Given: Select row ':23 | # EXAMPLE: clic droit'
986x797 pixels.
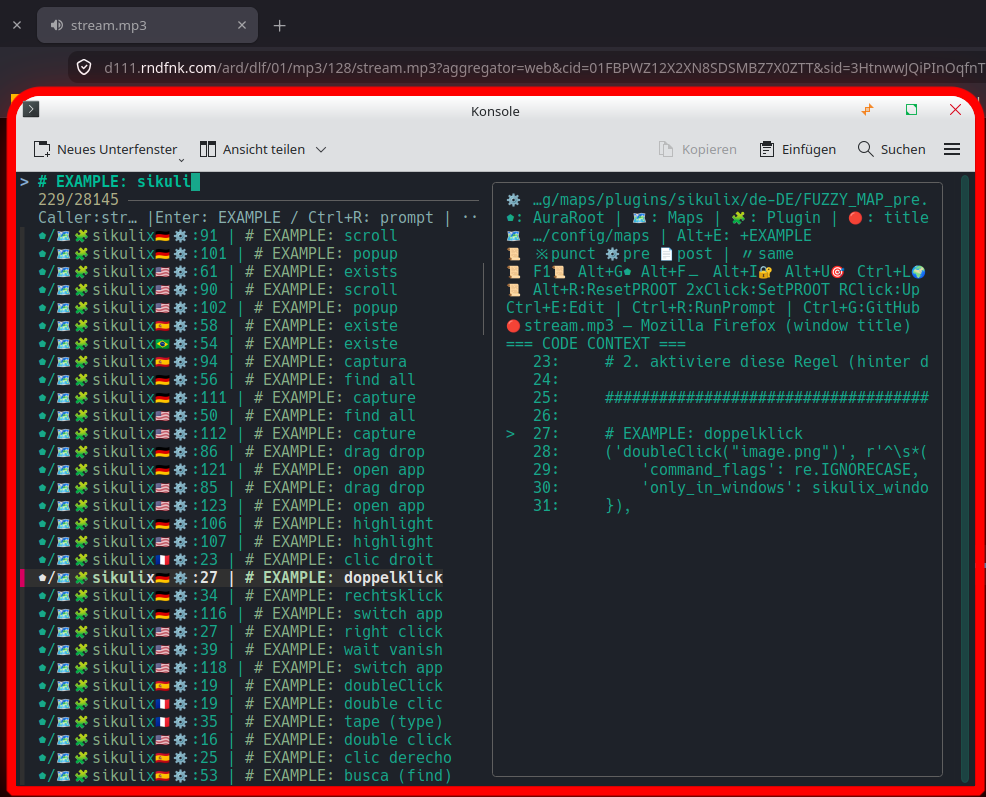Looking at the screenshot, I should coord(236,560).
